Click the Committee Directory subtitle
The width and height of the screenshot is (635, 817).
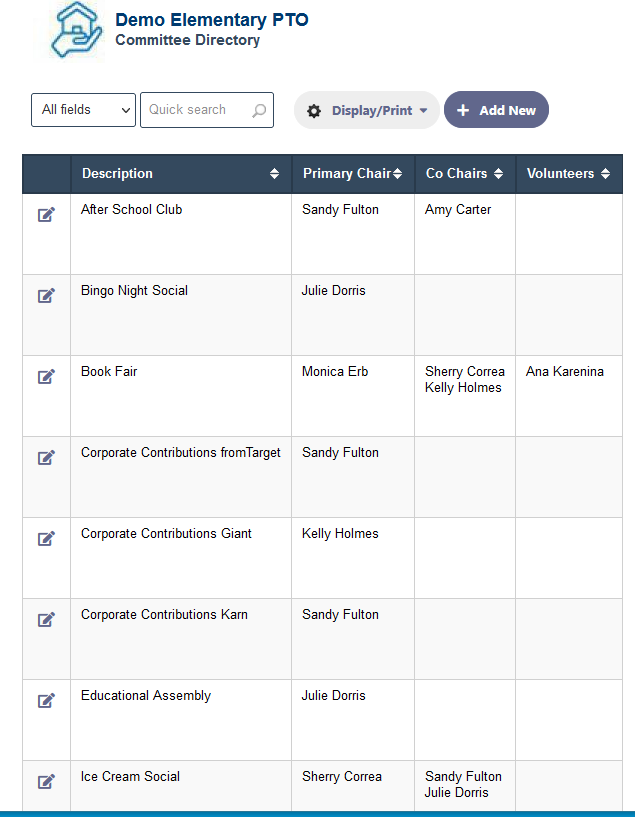(188, 40)
